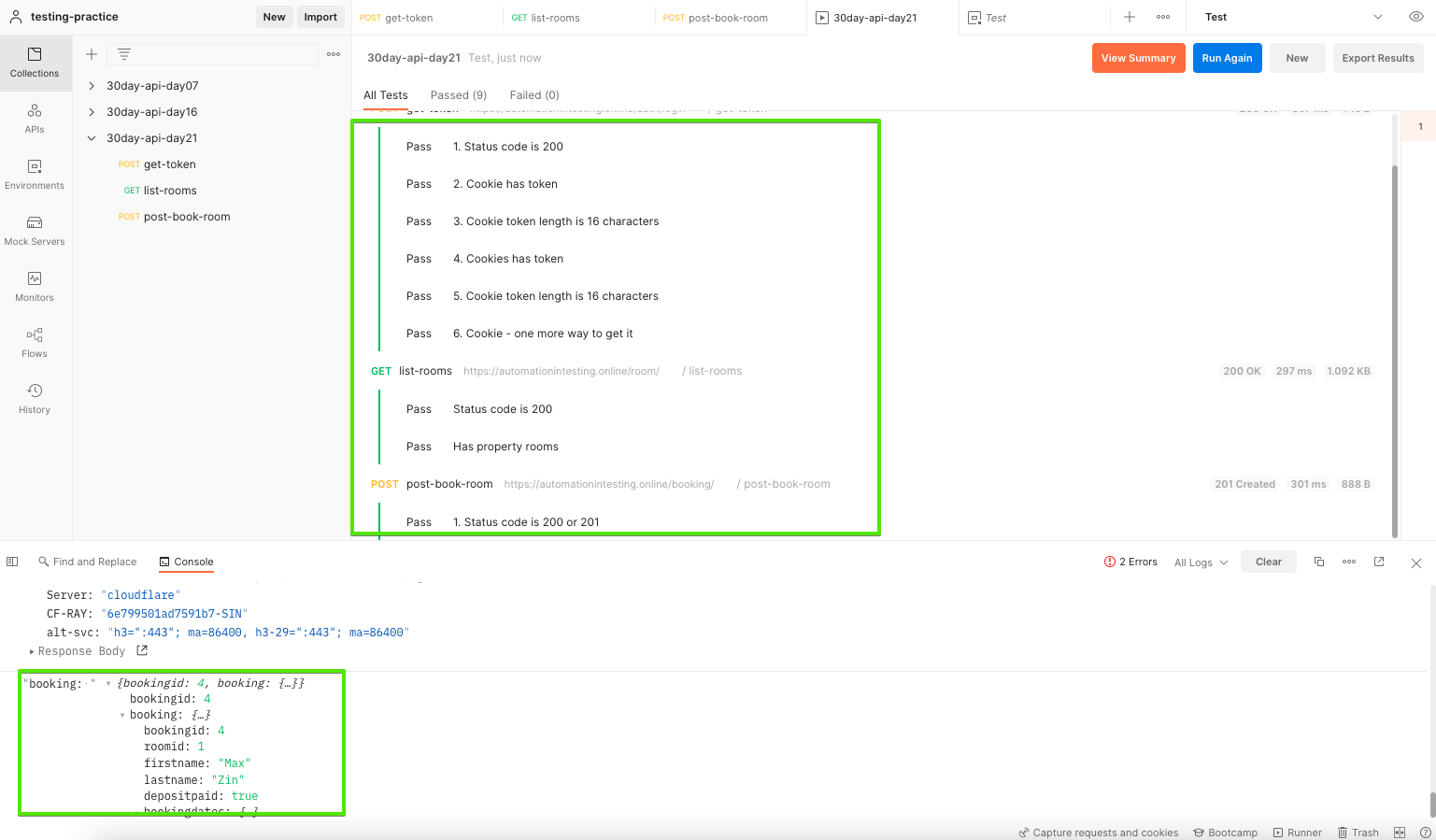Click Capture requests and cookies
Viewport: 1436px width, 840px height.
(1099, 833)
